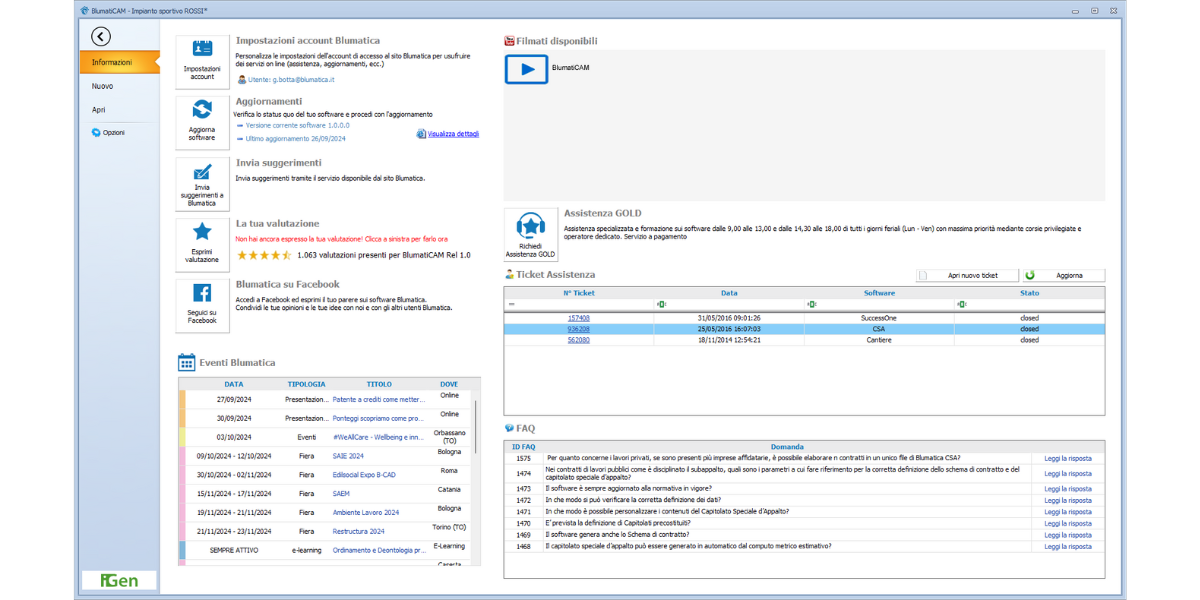Sort tickets by N° Ticket column header
Viewport: 1200px width, 600px height.
coord(579,293)
